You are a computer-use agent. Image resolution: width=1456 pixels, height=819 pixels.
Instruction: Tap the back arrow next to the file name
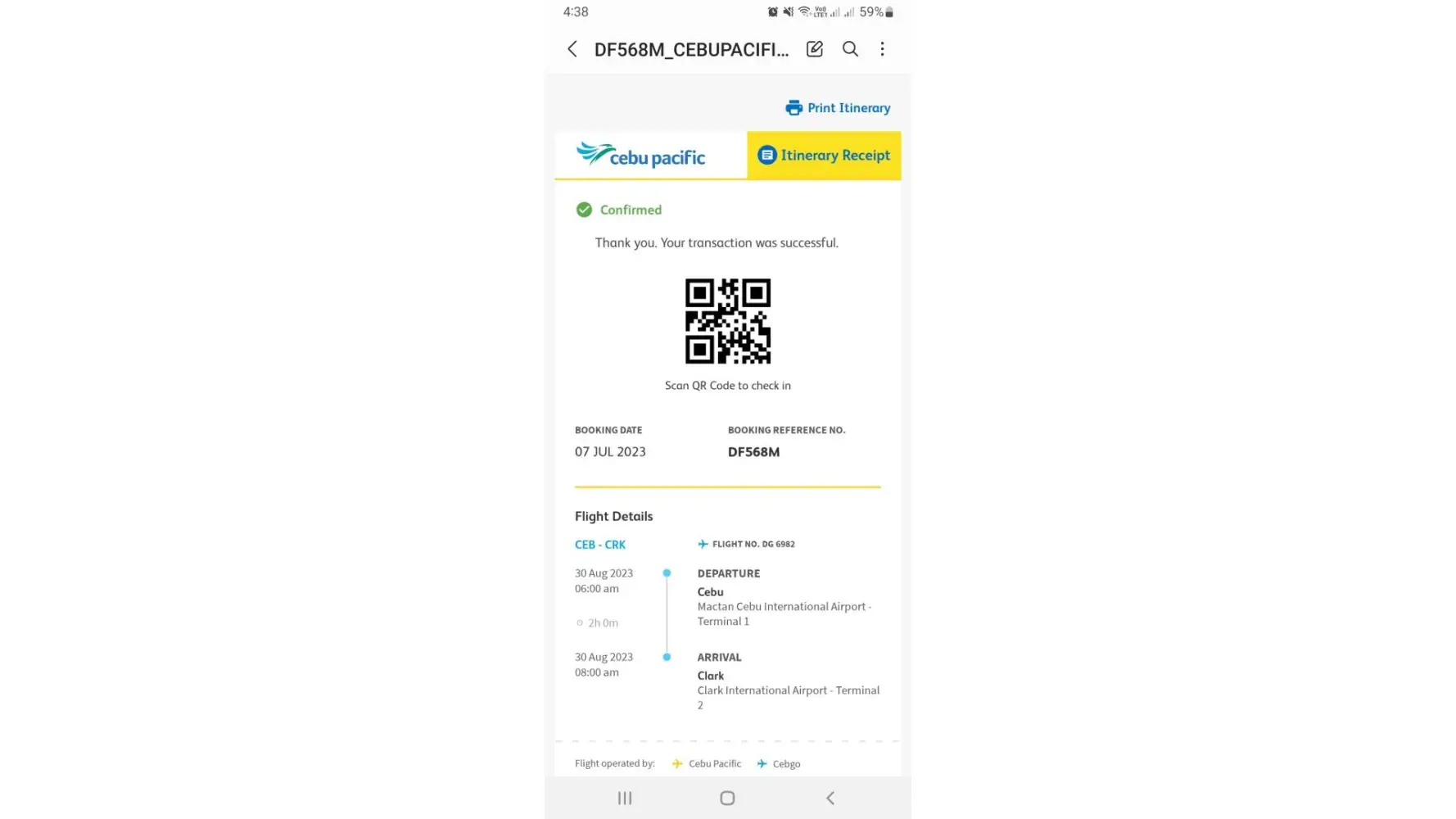(572, 49)
